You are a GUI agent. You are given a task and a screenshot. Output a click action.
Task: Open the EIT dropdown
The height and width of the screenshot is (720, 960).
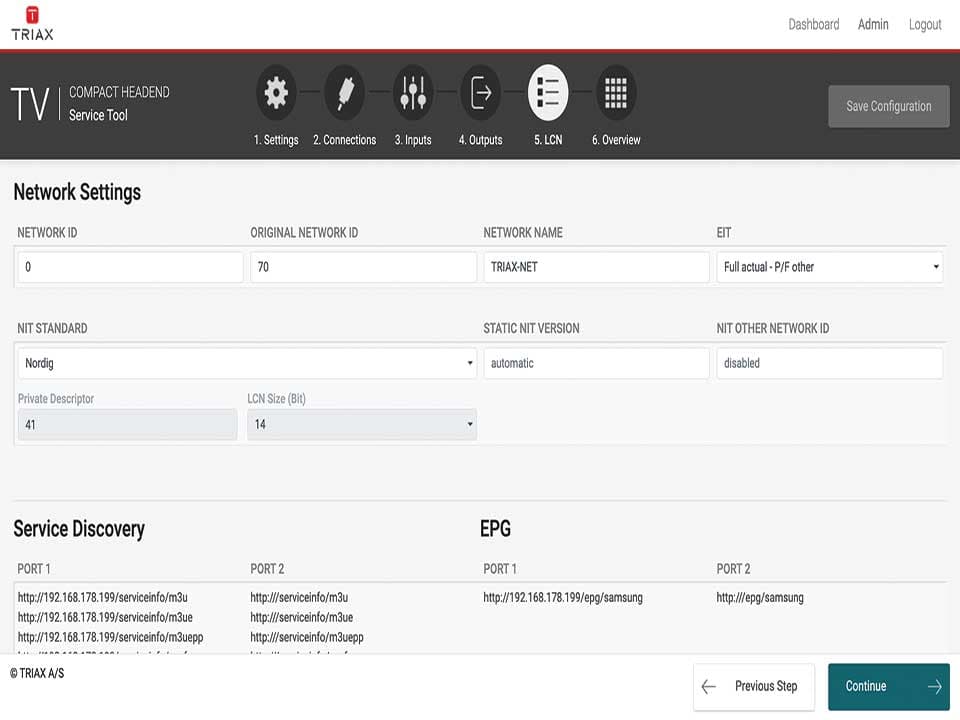(829, 267)
